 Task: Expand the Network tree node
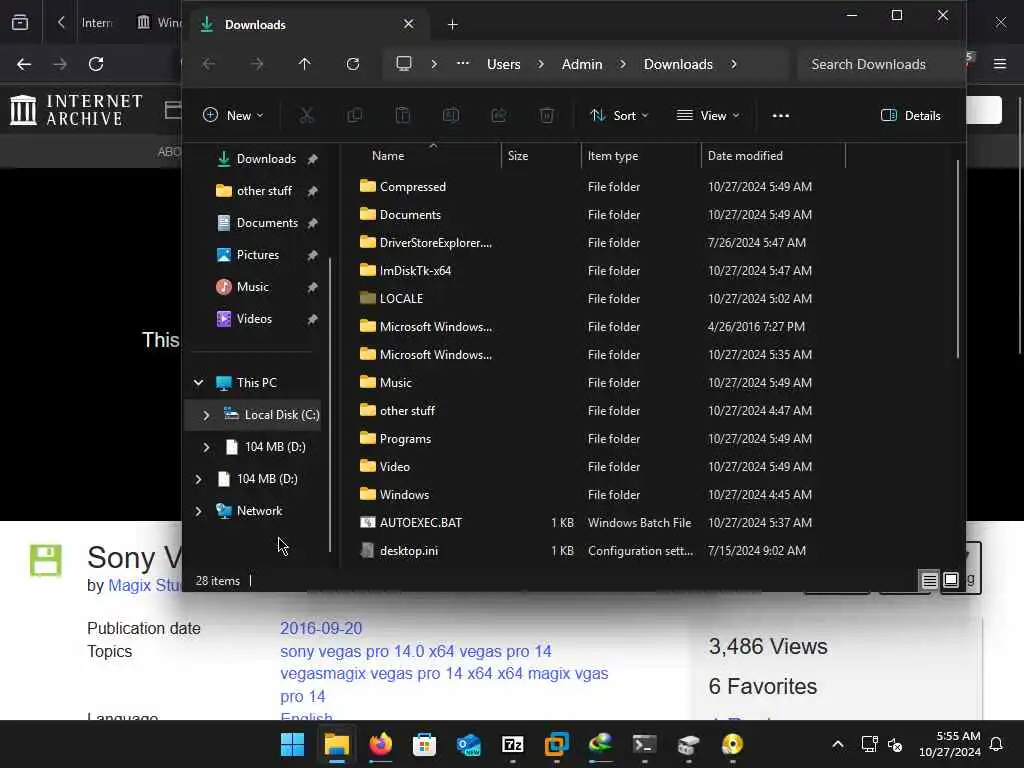tap(199, 511)
